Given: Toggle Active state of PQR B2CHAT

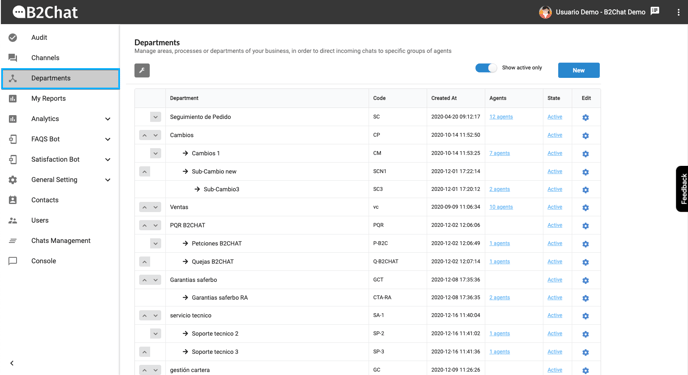Looking at the screenshot, I should tap(555, 225).
